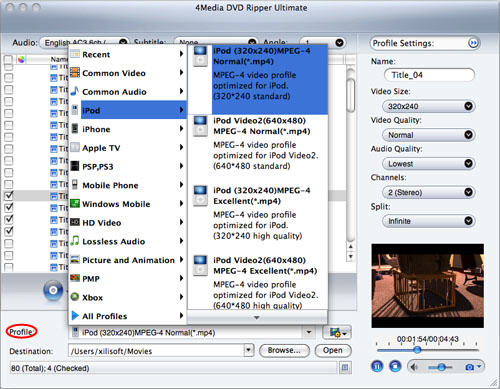Click the Name field Title_04

pyautogui.click(x=429, y=75)
